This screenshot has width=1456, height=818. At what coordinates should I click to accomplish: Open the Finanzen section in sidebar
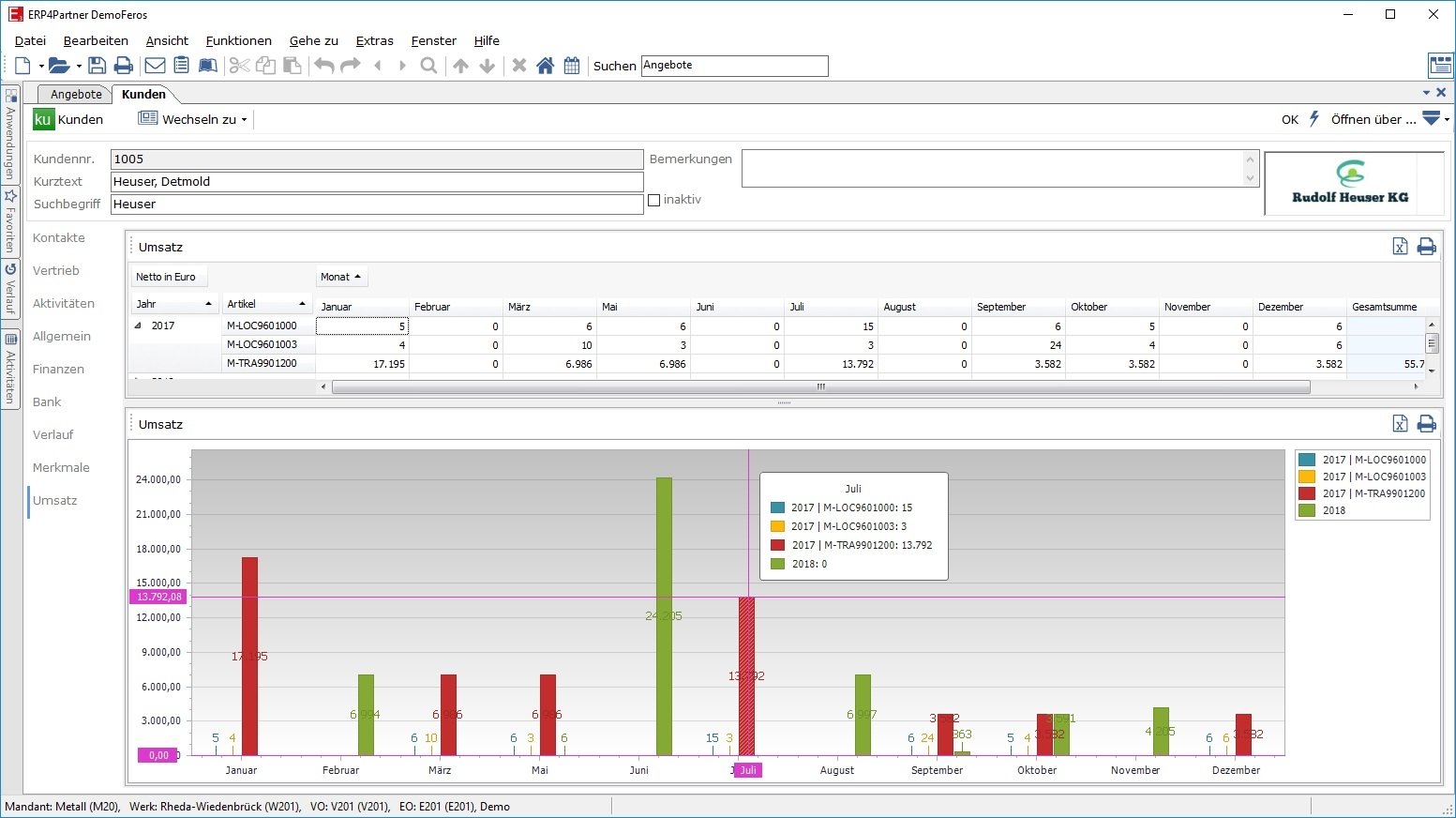pos(58,369)
